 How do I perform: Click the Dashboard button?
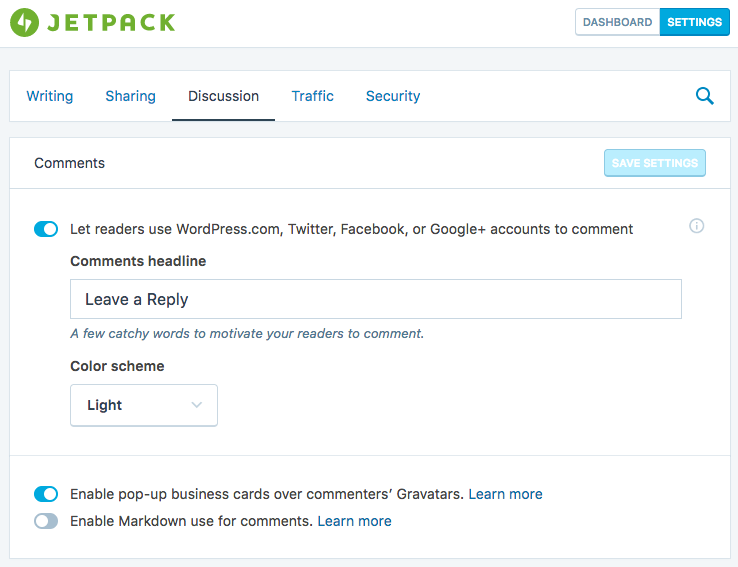(617, 22)
